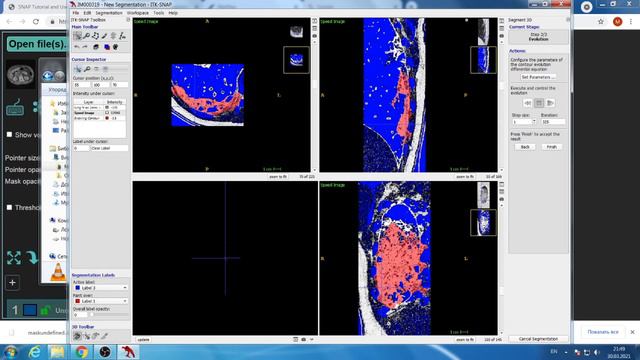640x360 pixels.
Task: Toggle the Threshold checkbox in browser page
Action: tap(9, 207)
